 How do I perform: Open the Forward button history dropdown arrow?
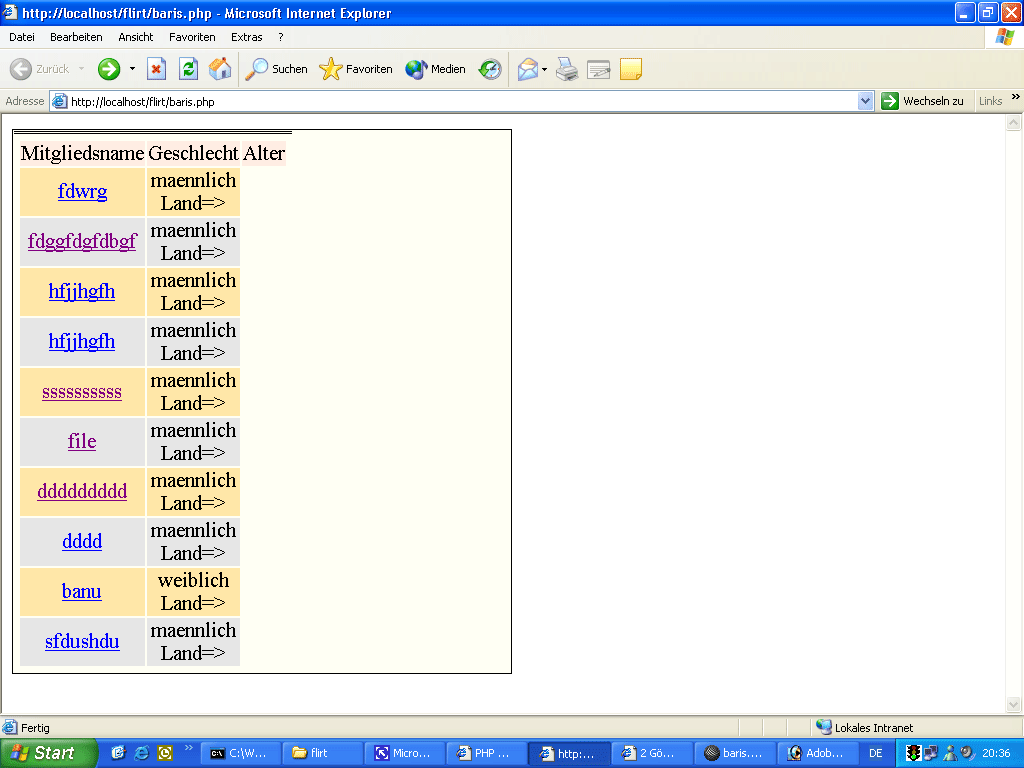132,69
